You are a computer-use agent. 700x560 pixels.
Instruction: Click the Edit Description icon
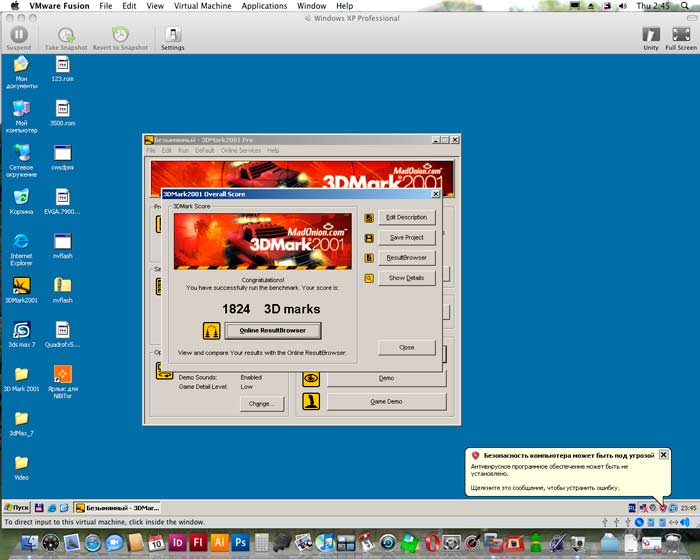click(x=369, y=218)
